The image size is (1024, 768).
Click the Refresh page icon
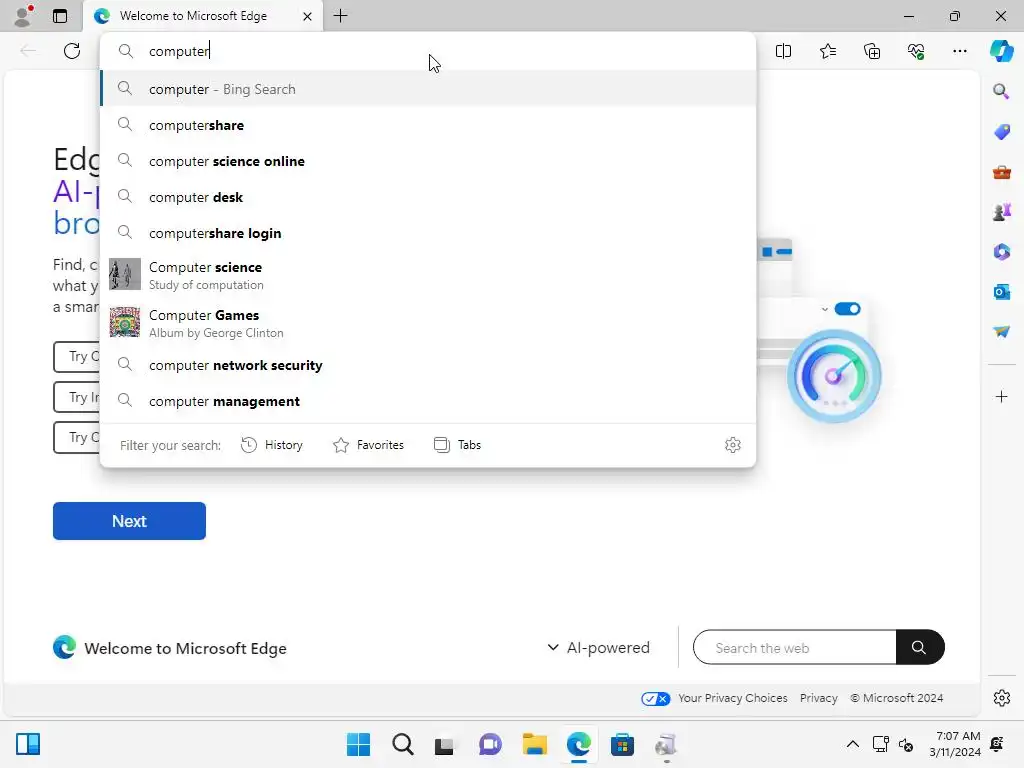point(72,51)
